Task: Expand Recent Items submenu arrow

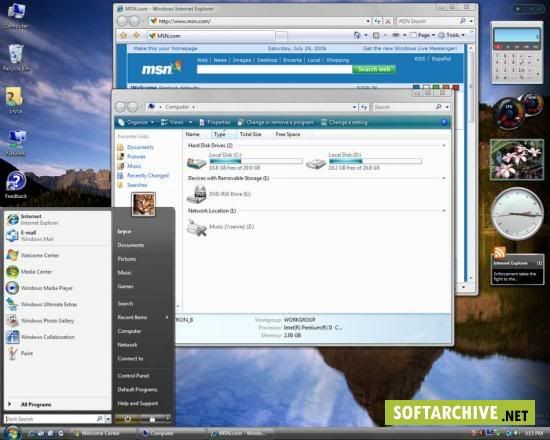Action: pyautogui.click(x=167, y=317)
